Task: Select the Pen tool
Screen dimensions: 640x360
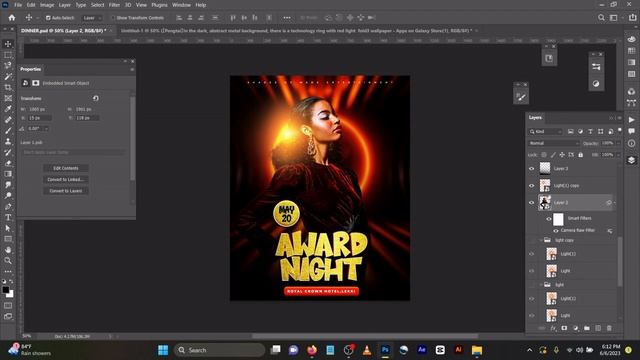Action: click(x=8, y=207)
